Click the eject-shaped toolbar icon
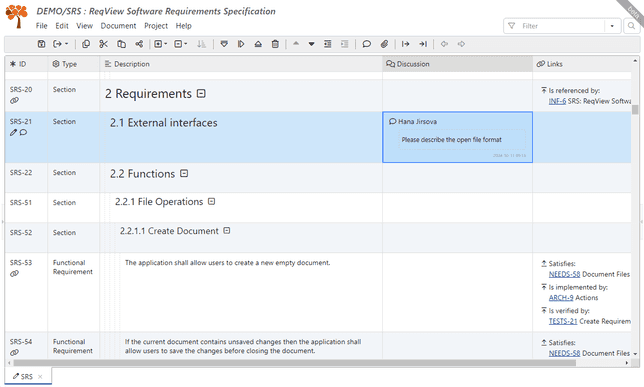Viewport: 644px width, 387px height. (258, 44)
